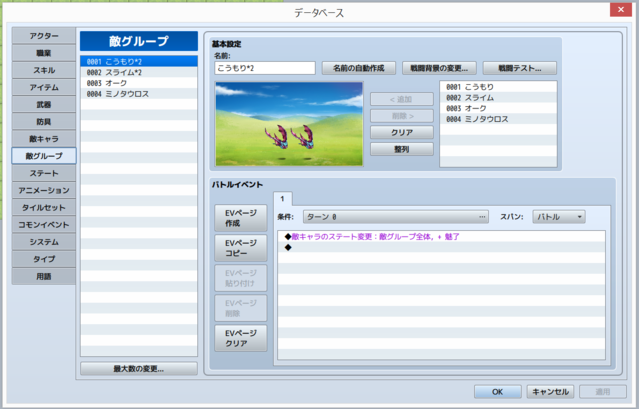Select the 敵グループ tab
The image size is (639, 409).
pos(44,156)
